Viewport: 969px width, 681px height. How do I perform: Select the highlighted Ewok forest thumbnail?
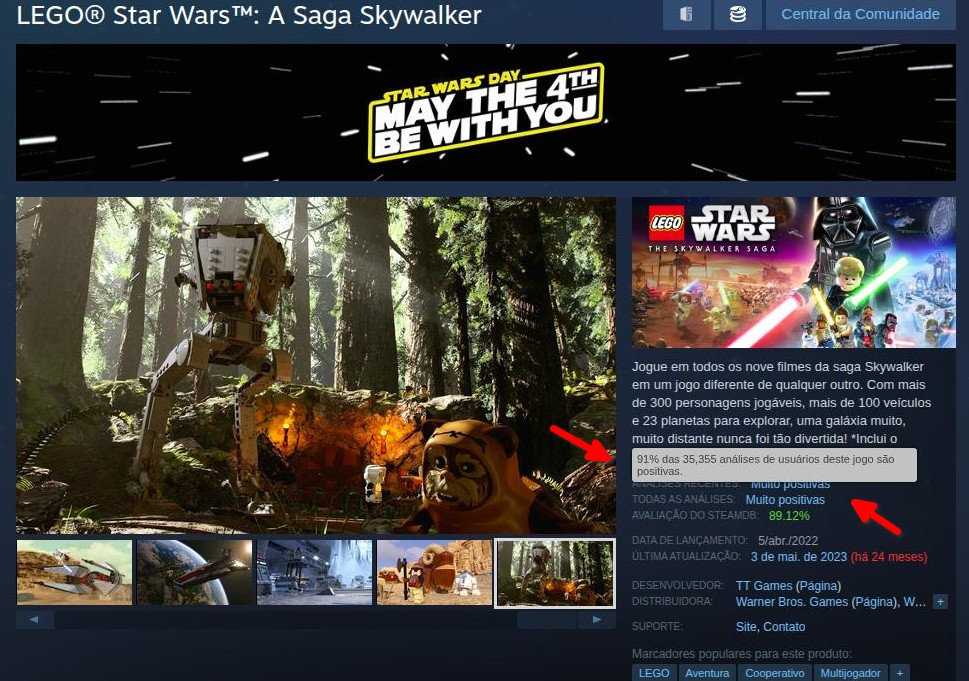point(555,573)
